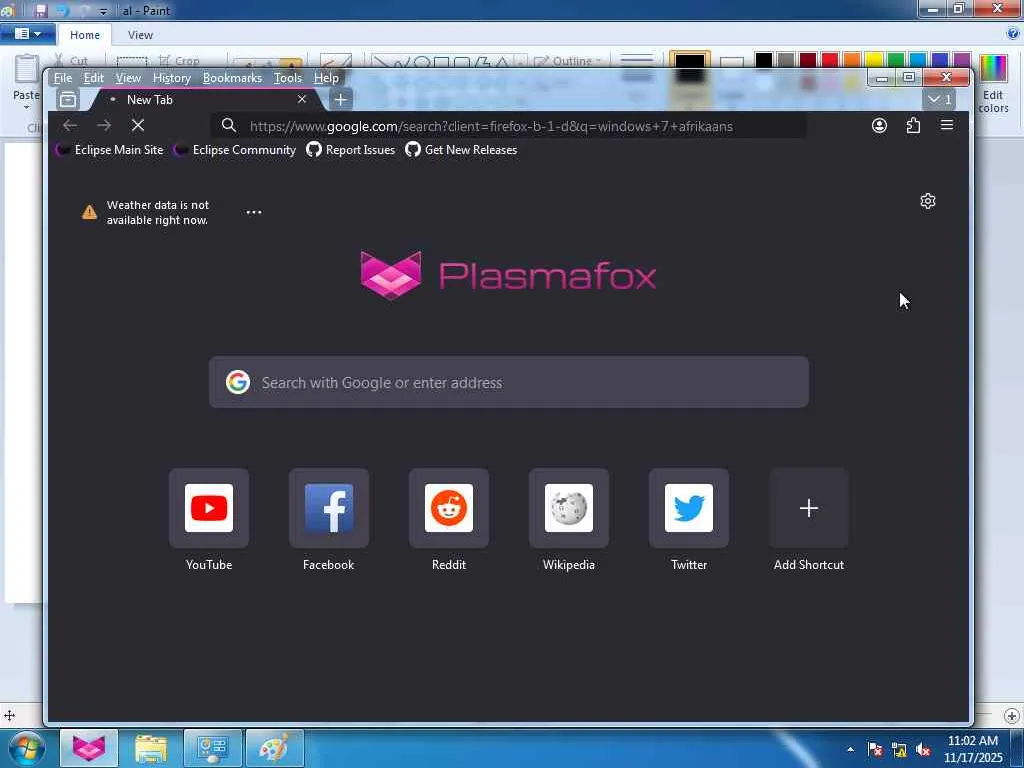Focus the google.com URL address bar

(508, 126)
